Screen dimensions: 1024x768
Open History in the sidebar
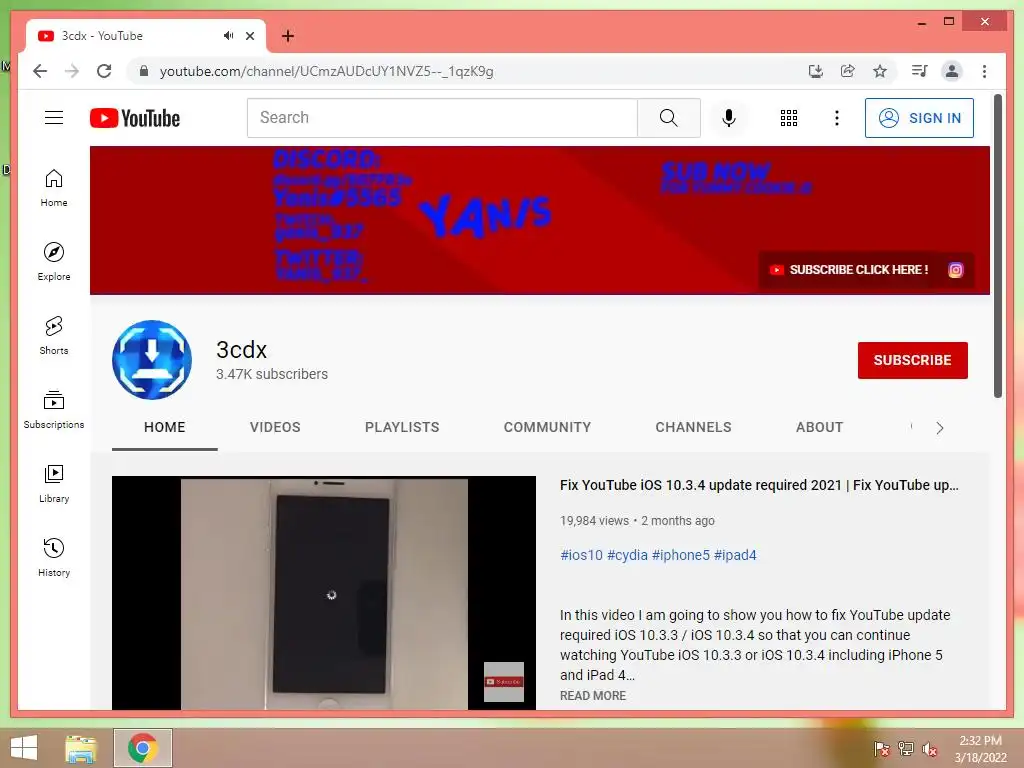point(54,558)
